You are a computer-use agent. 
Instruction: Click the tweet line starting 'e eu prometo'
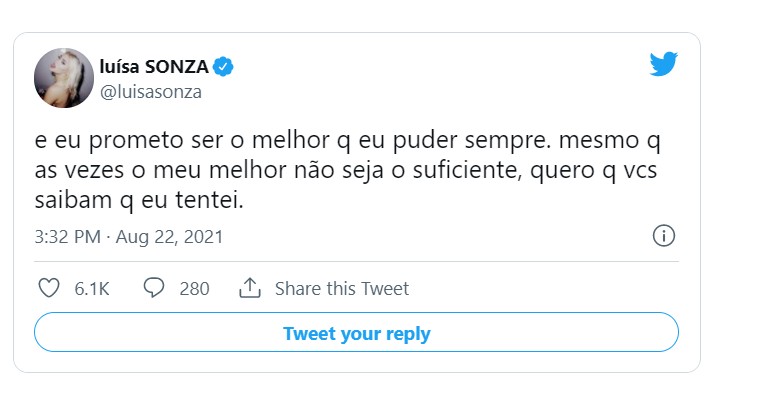[x=347, y=141]
